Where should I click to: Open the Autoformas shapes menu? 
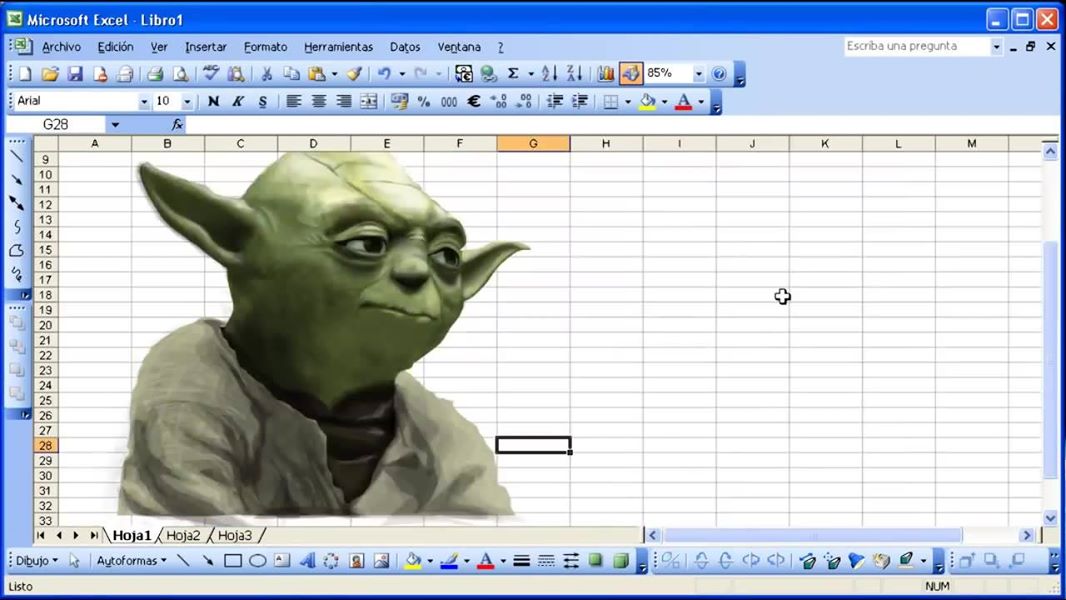tap(131, 561)
